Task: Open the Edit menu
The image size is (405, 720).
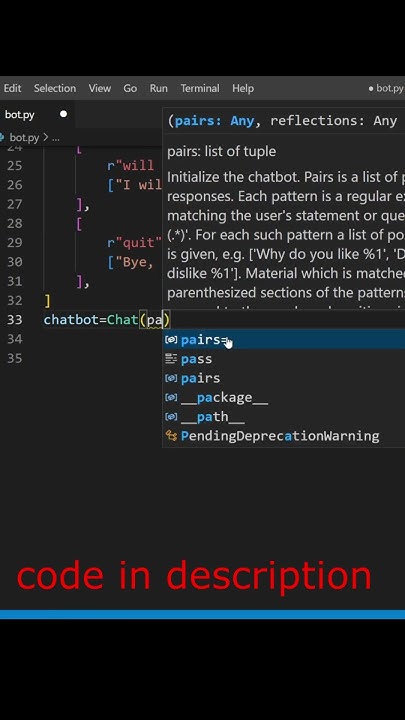Action: pos(12,88)
